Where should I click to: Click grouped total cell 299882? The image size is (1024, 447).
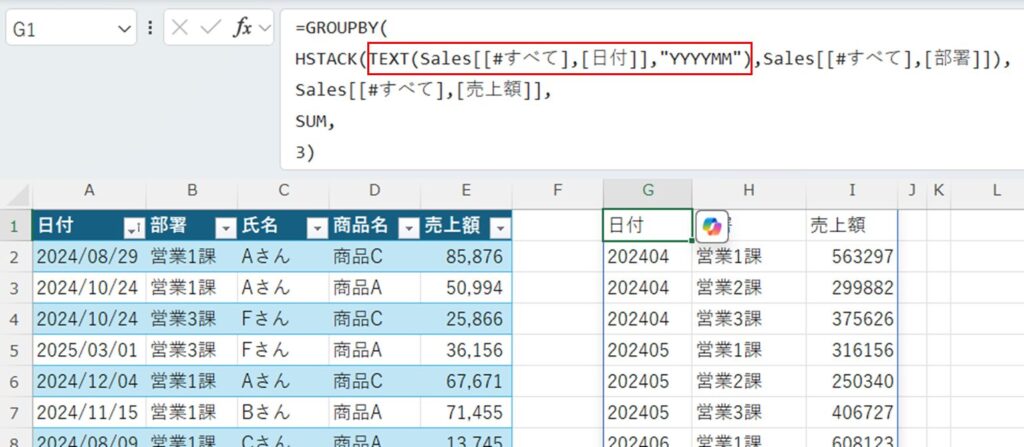pyautogui.click(x=852, y=288)
